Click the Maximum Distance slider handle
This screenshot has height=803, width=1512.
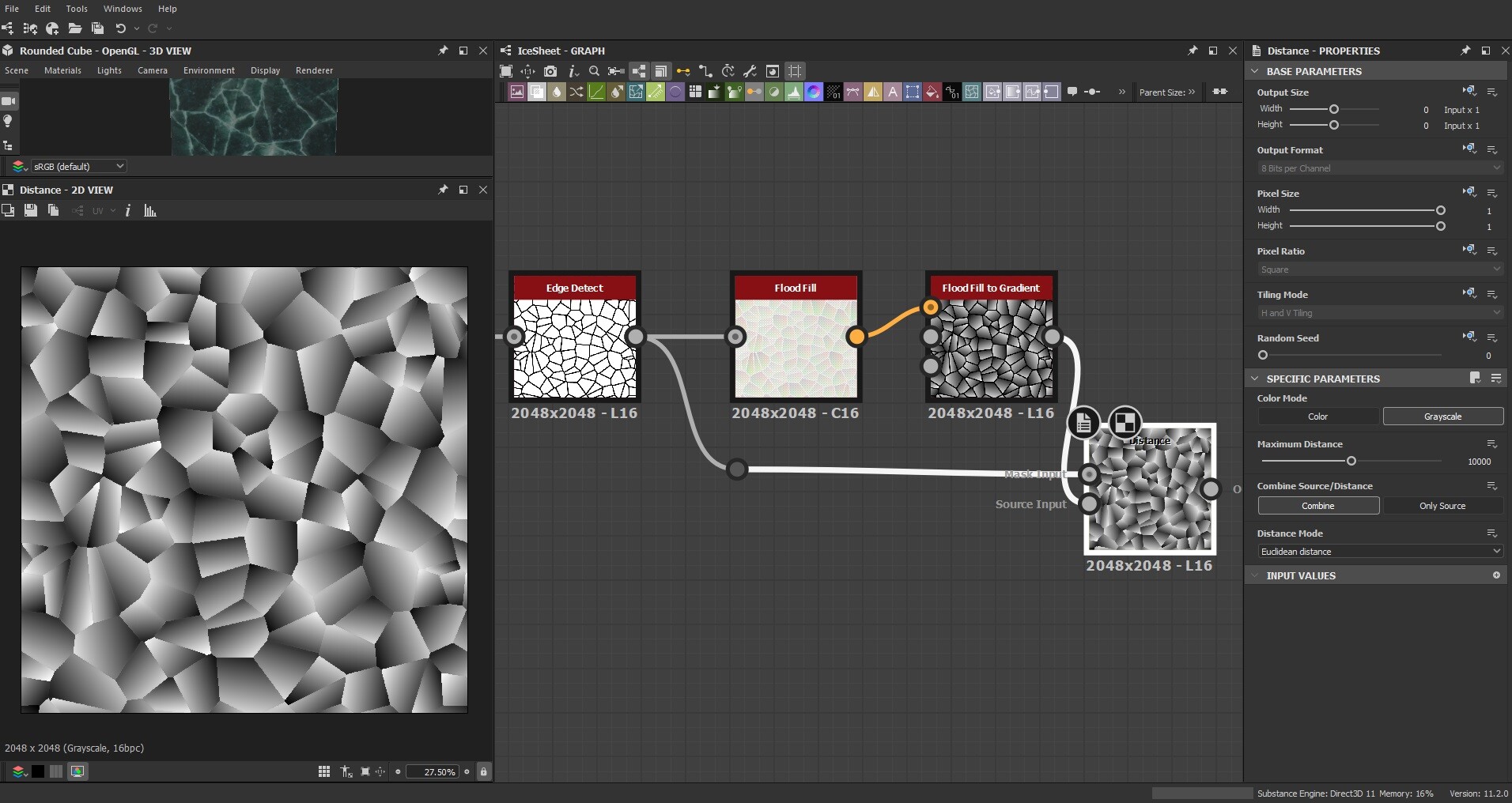(x=1351, y=461)
